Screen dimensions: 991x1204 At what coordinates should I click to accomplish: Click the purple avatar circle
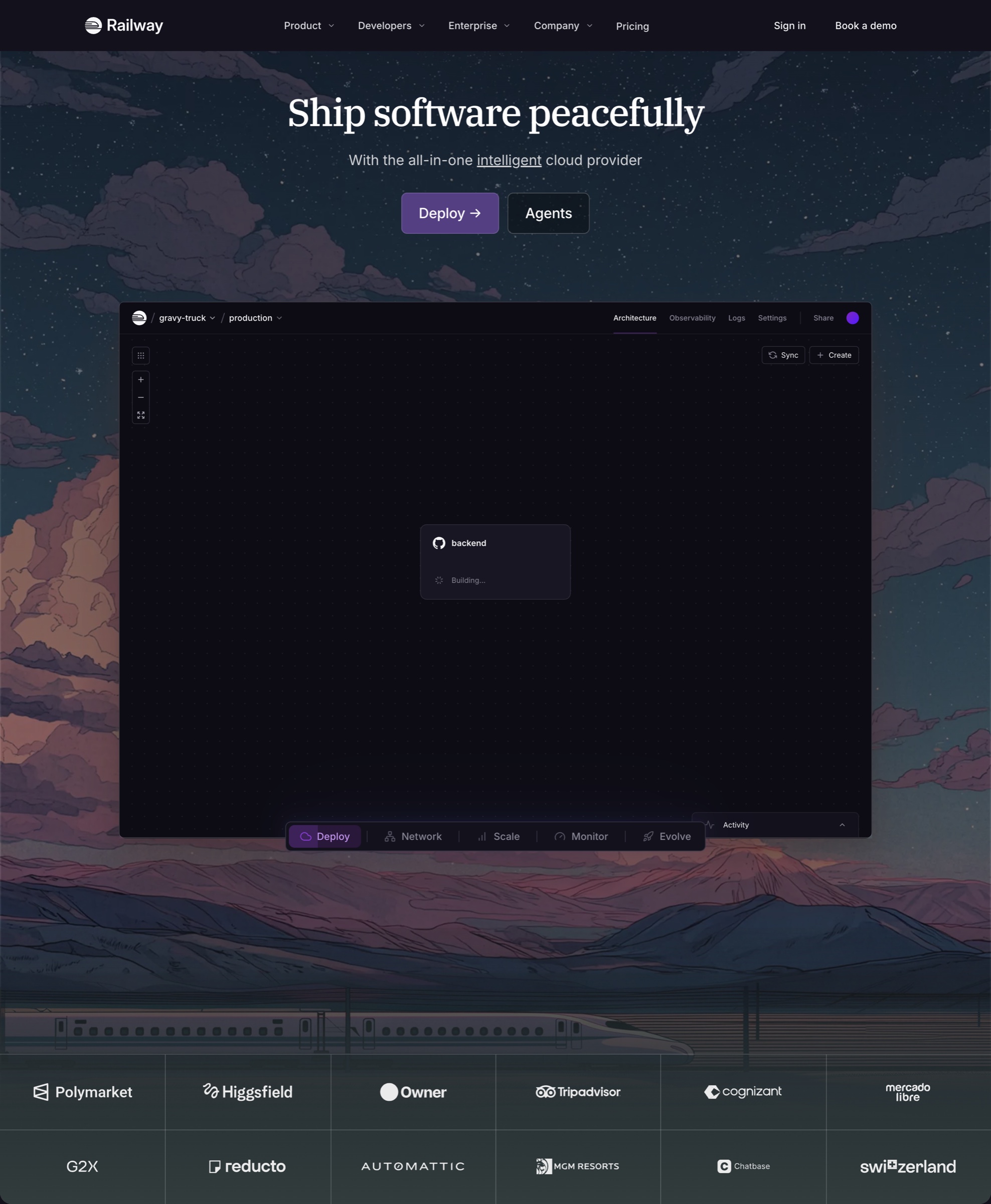[x=852, y=318]
